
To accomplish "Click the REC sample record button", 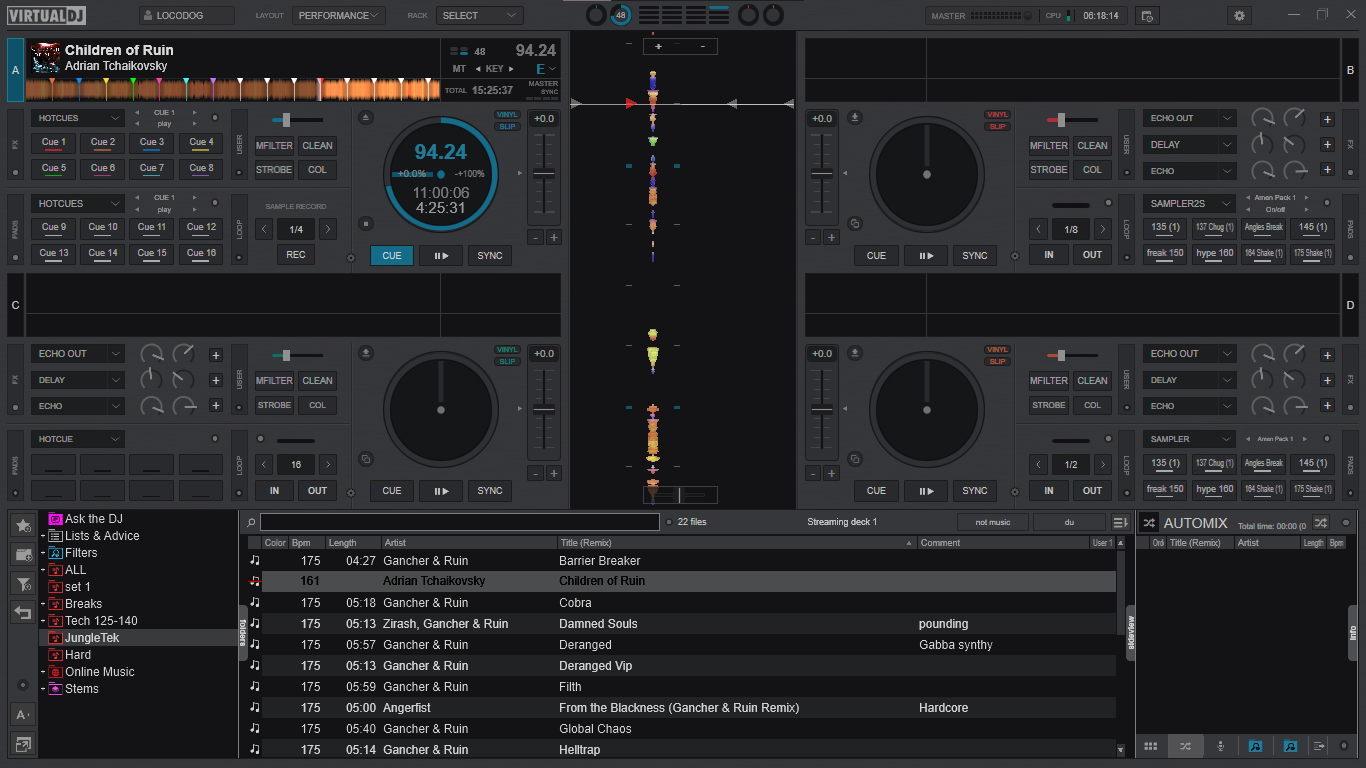I will pos(296,255).
